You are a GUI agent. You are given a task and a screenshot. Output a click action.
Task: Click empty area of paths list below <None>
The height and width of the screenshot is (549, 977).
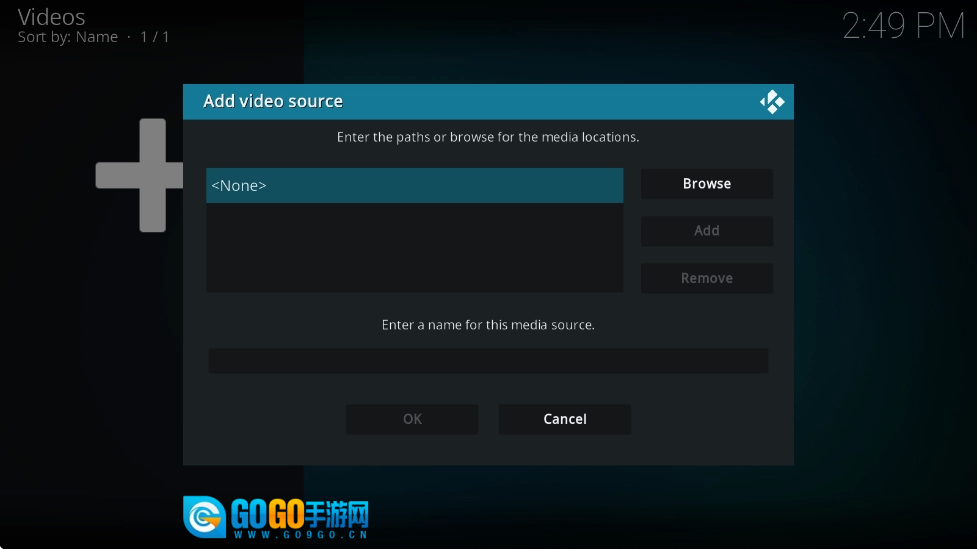[414, 248]
